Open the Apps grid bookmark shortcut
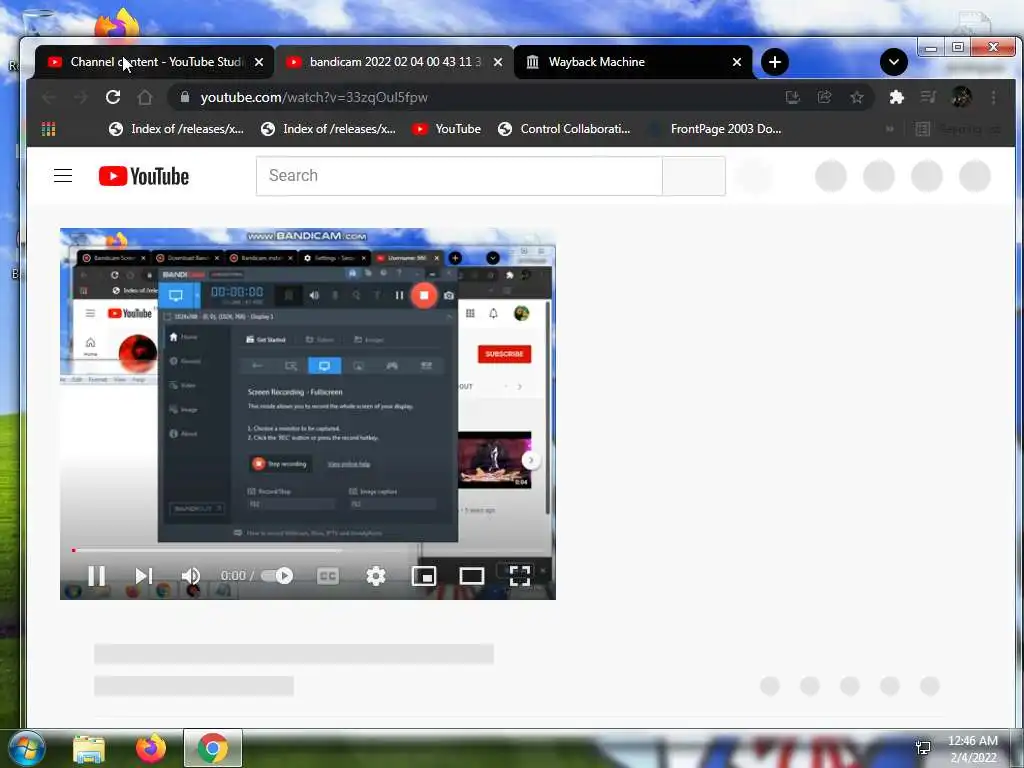The image size is (1024, 768). (48, 129)
